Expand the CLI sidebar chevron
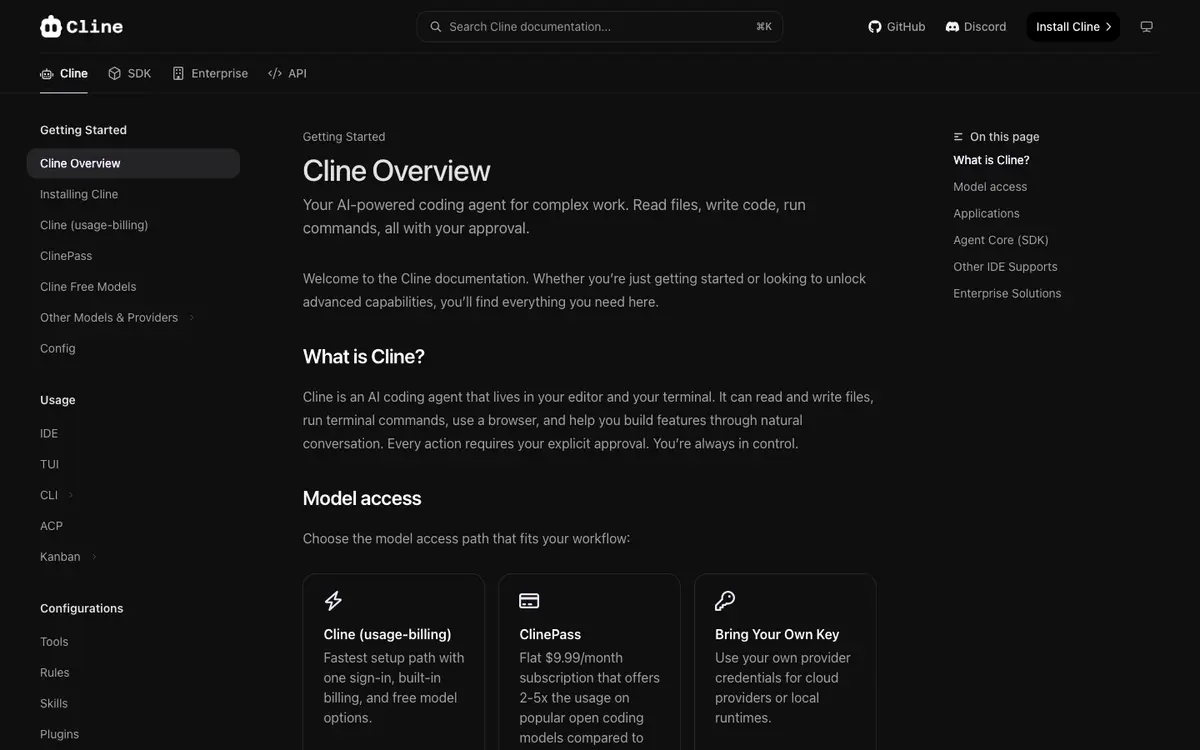The width and height of the screenshot is (1200, 750). pos(71,495)
